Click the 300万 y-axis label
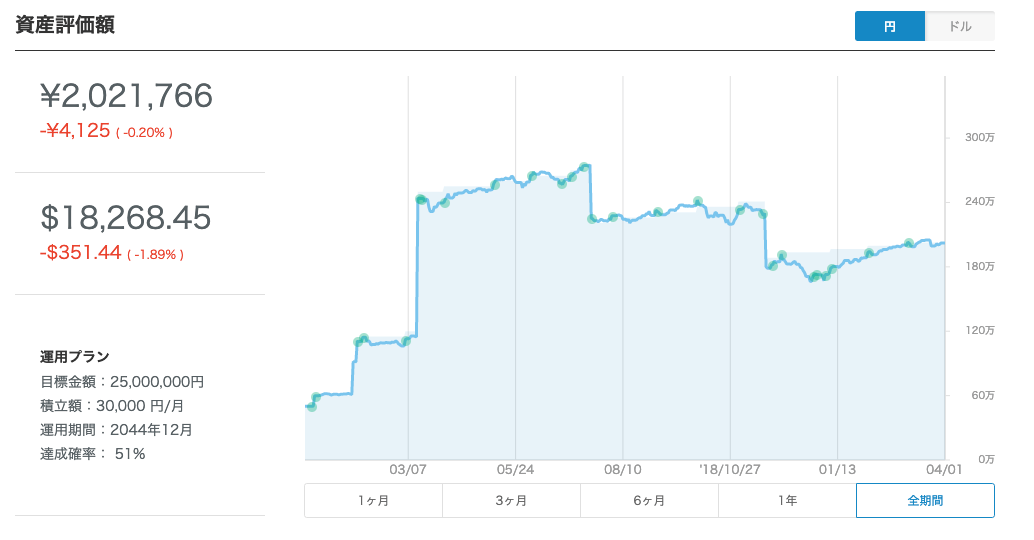The image size is (1034, 540). (976, 137)
